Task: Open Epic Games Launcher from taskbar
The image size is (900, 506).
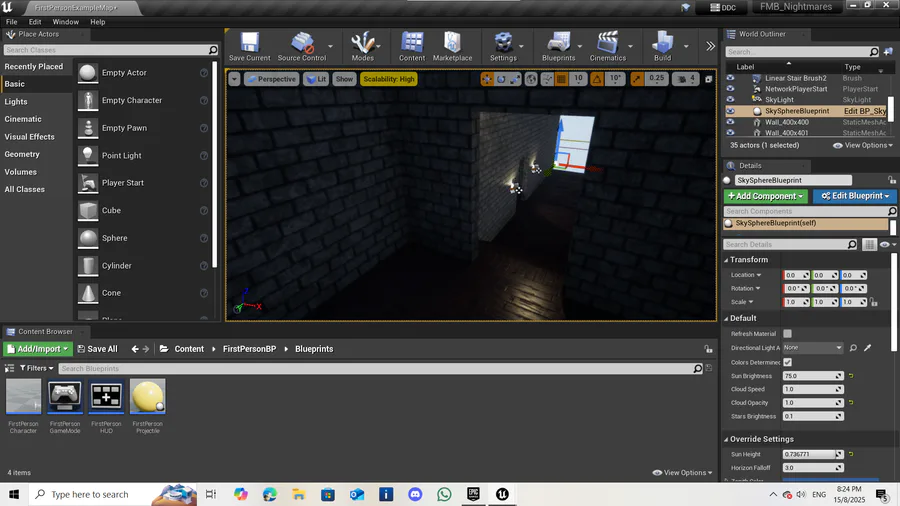Action: point(473,494)
